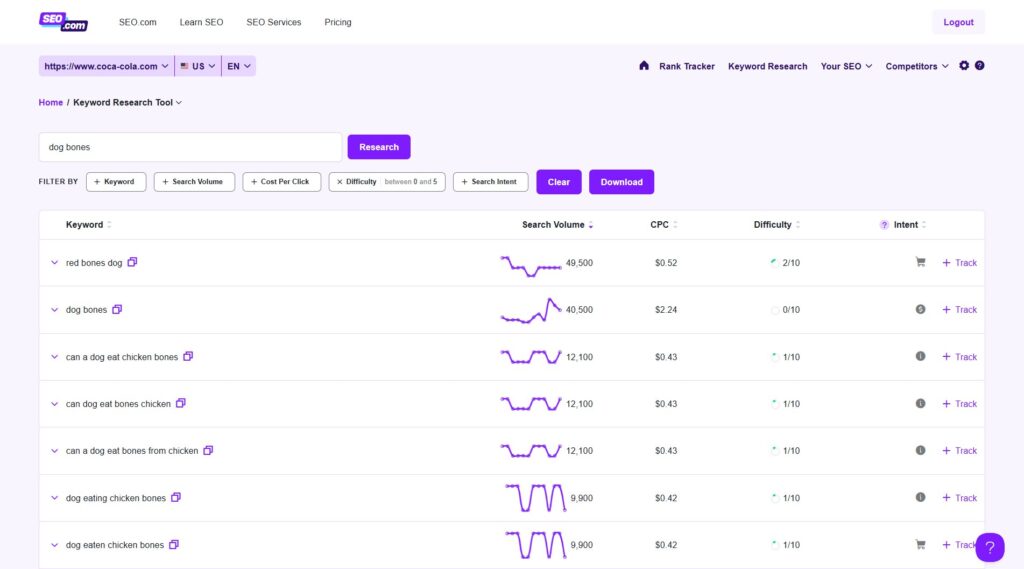Add a Search Volume filter
The image size is (1024, 569).
click(194, 182)
